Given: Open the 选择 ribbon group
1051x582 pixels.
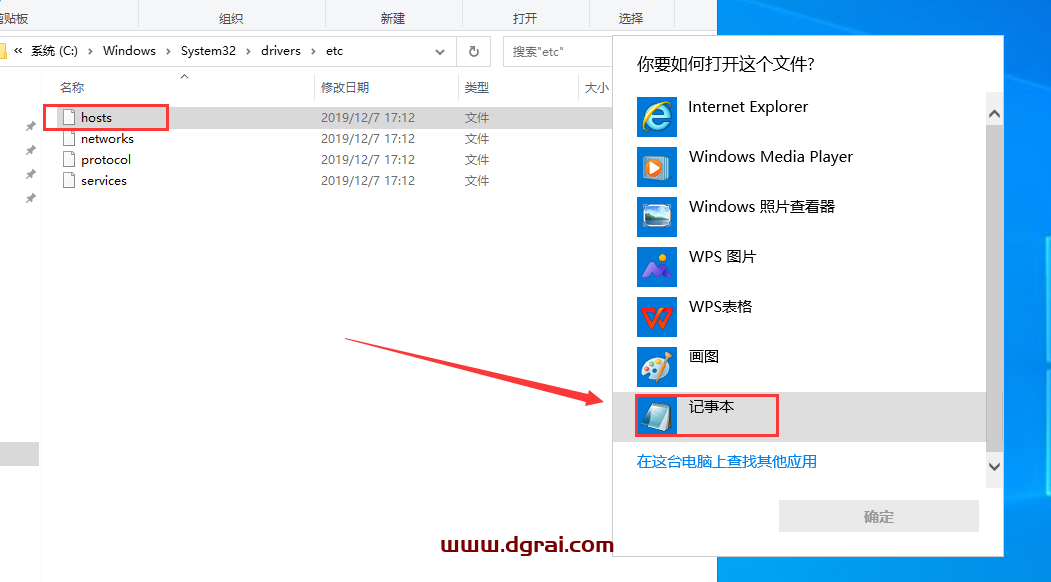Looking at the screenshot, I should 631,19.
